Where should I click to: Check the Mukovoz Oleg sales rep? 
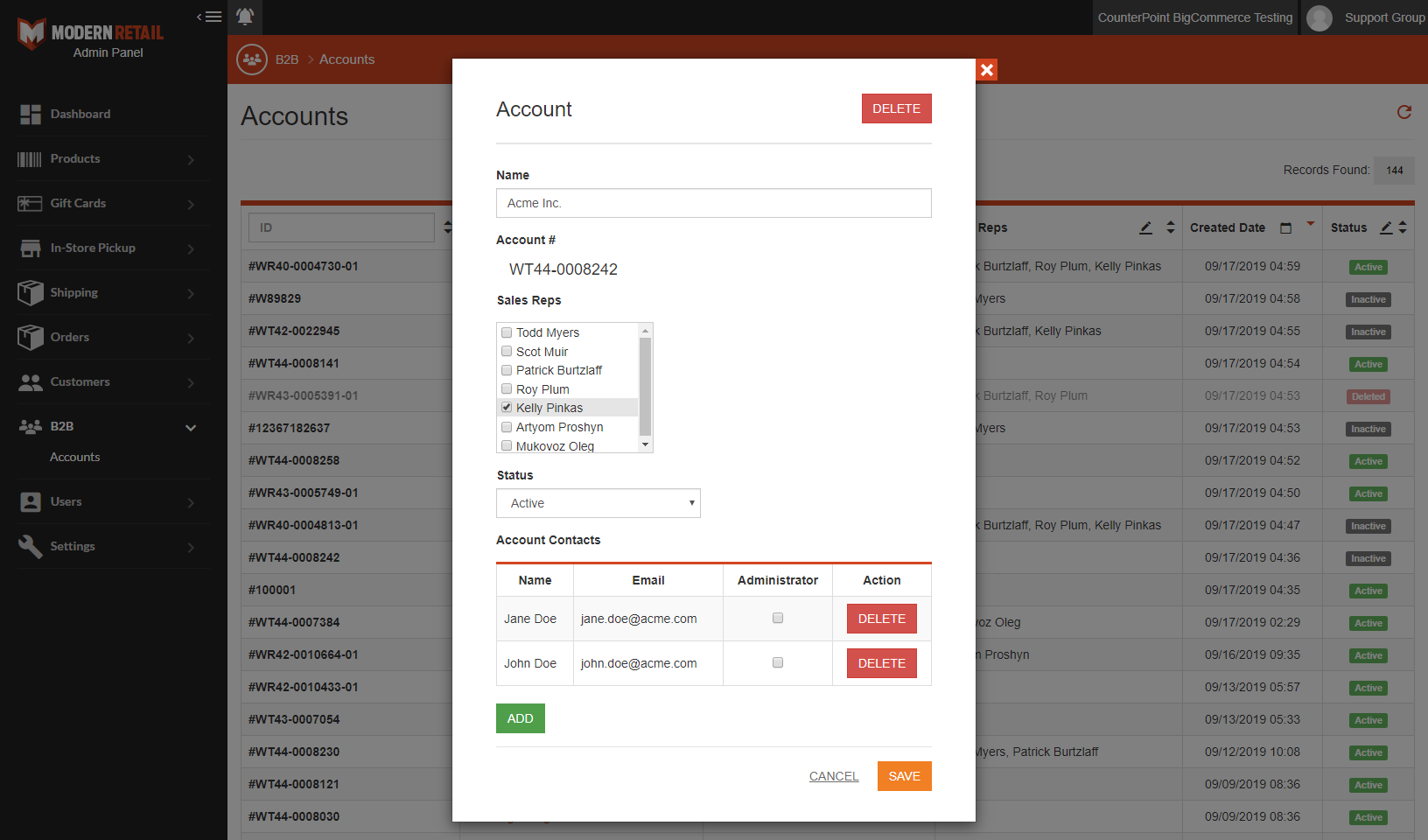click(507, 445)
